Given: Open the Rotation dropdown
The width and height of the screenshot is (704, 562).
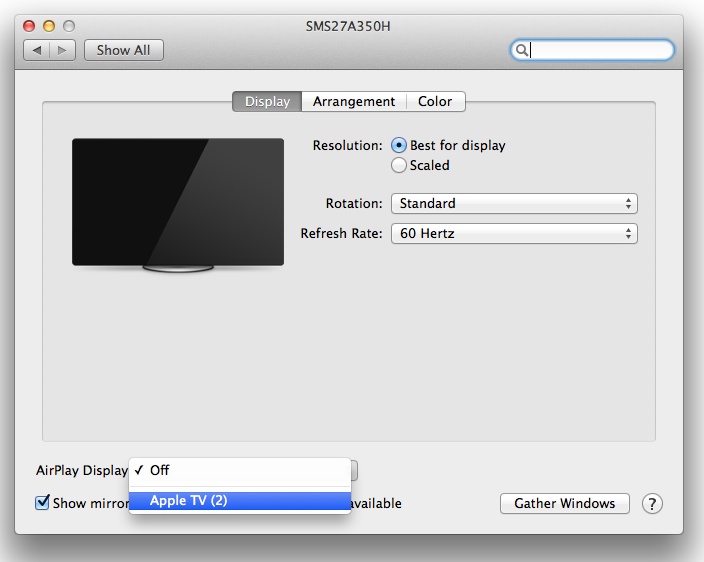Looking at the screenshot, I should click(x=514, y=203).
